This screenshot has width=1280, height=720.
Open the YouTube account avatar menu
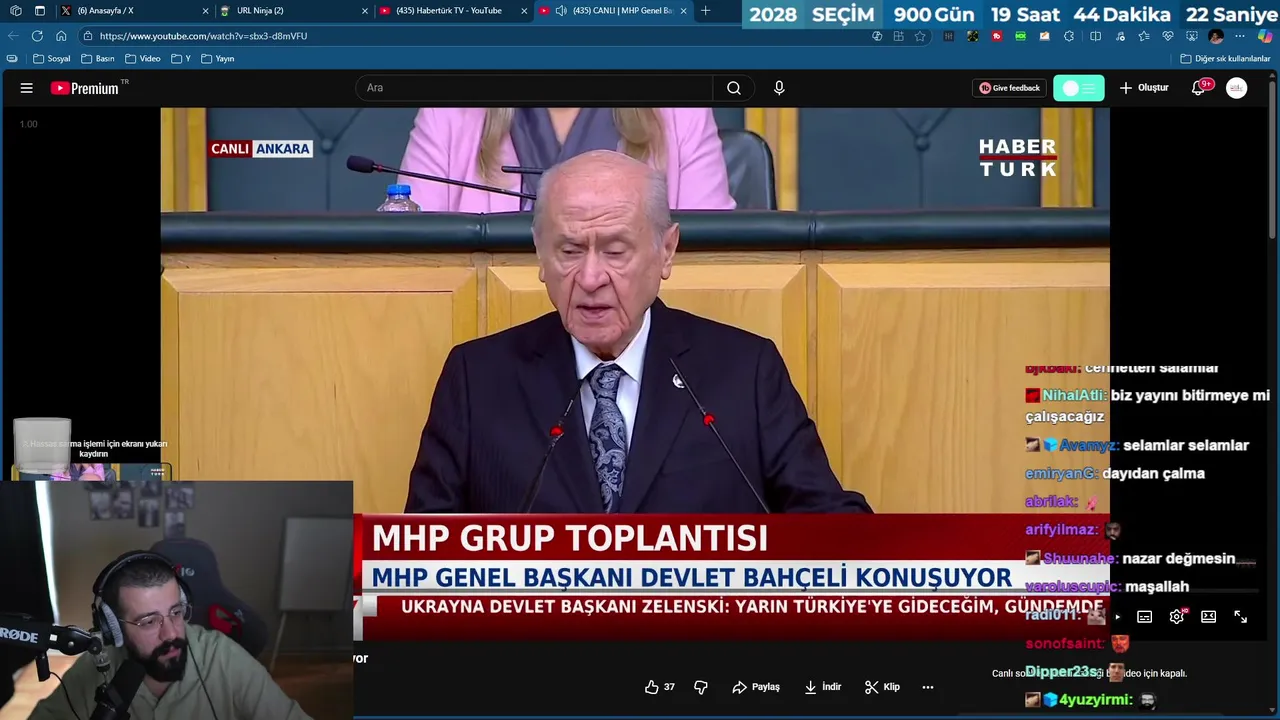[1237, 88]
